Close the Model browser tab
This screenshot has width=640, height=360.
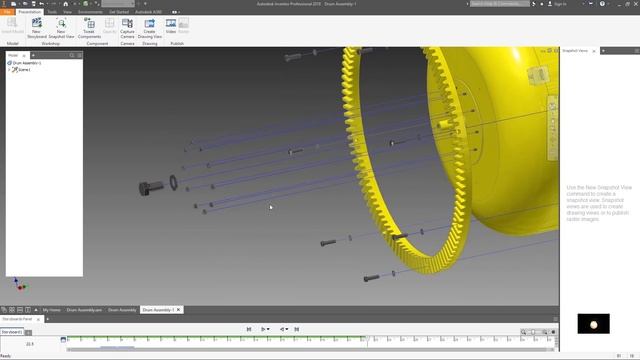(24, 55)
